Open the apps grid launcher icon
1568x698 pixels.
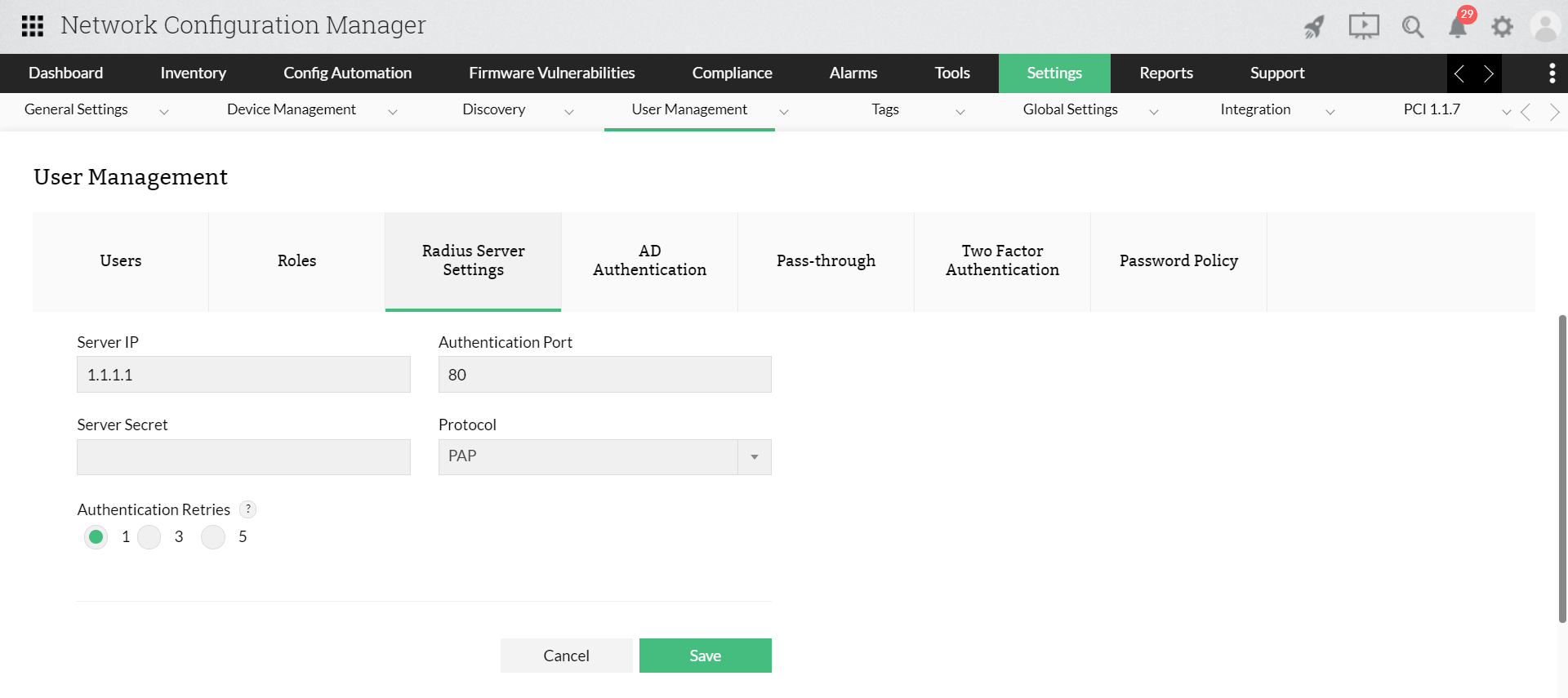click(33, 26)
